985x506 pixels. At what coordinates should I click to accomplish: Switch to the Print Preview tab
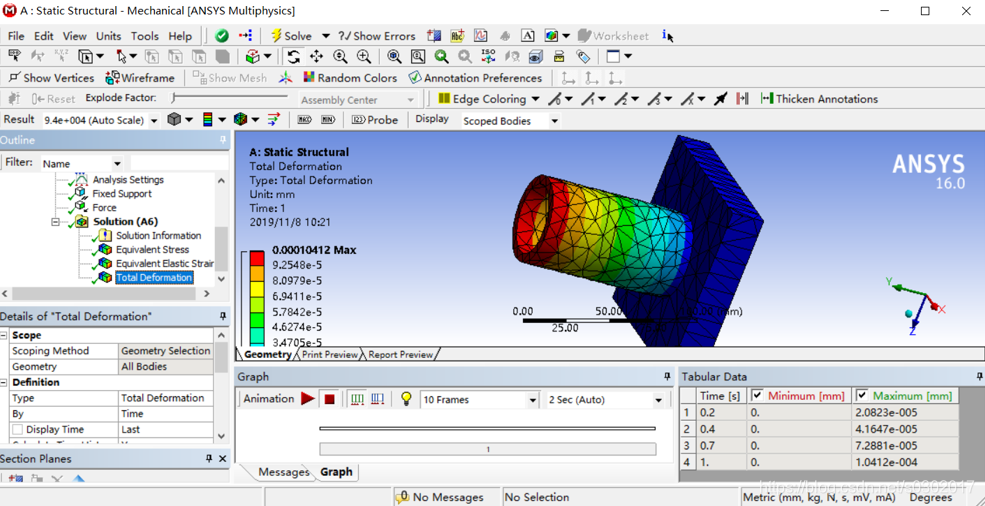point(330,355)
